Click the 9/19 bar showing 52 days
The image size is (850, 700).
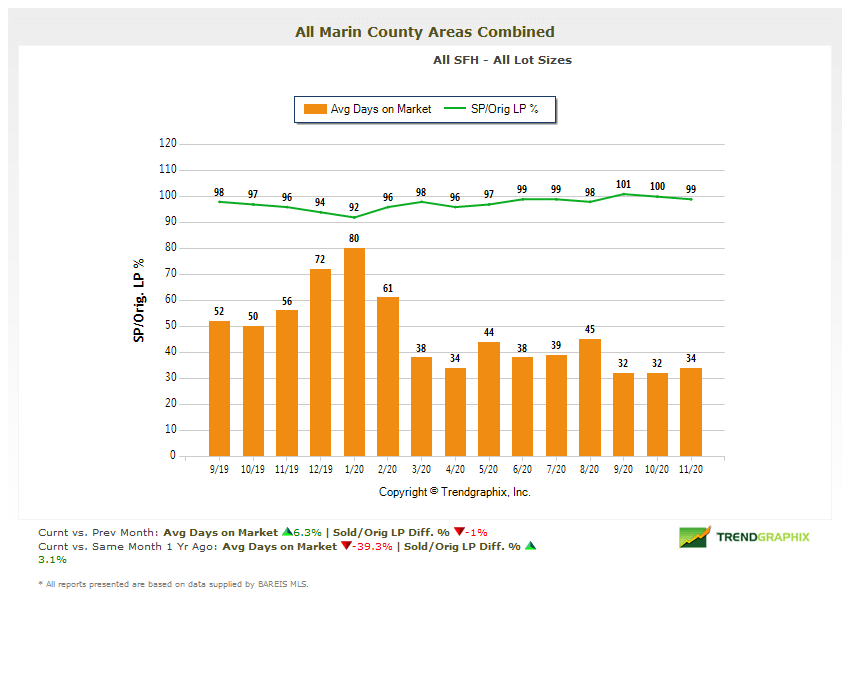pyautogui.click(x=219, y=388)
